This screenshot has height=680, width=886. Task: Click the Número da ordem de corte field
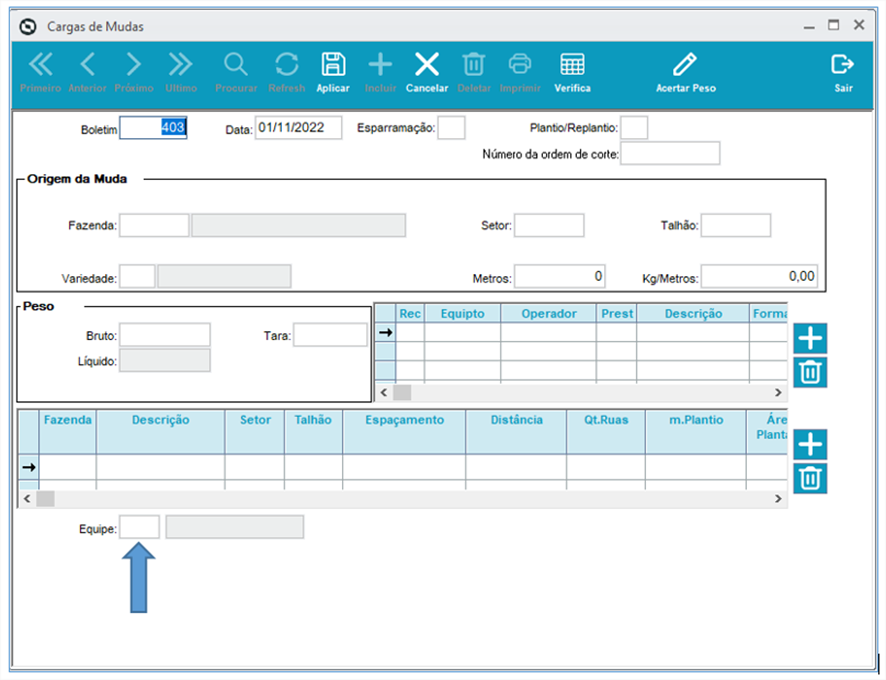point(670,153)
